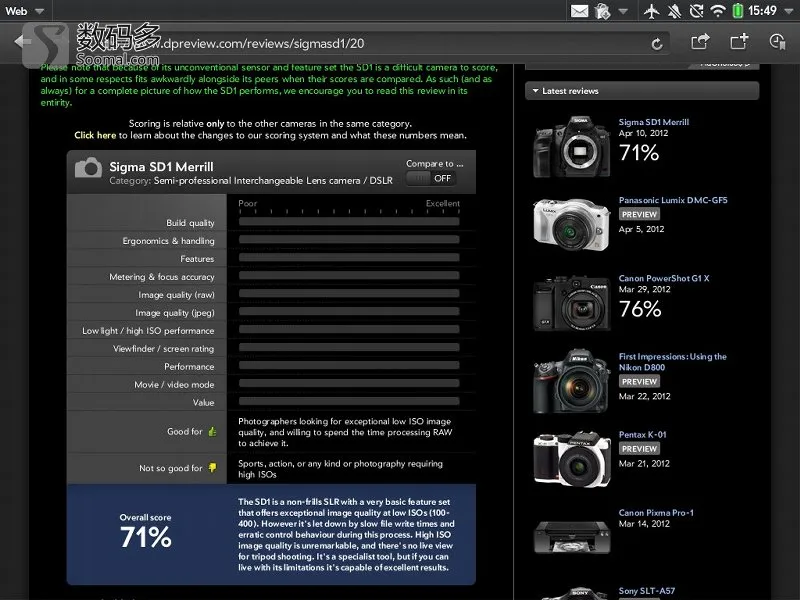Screen dimensions: 800x600
Task: Tap the muted bell icon
Action: [x=674, y=11]
